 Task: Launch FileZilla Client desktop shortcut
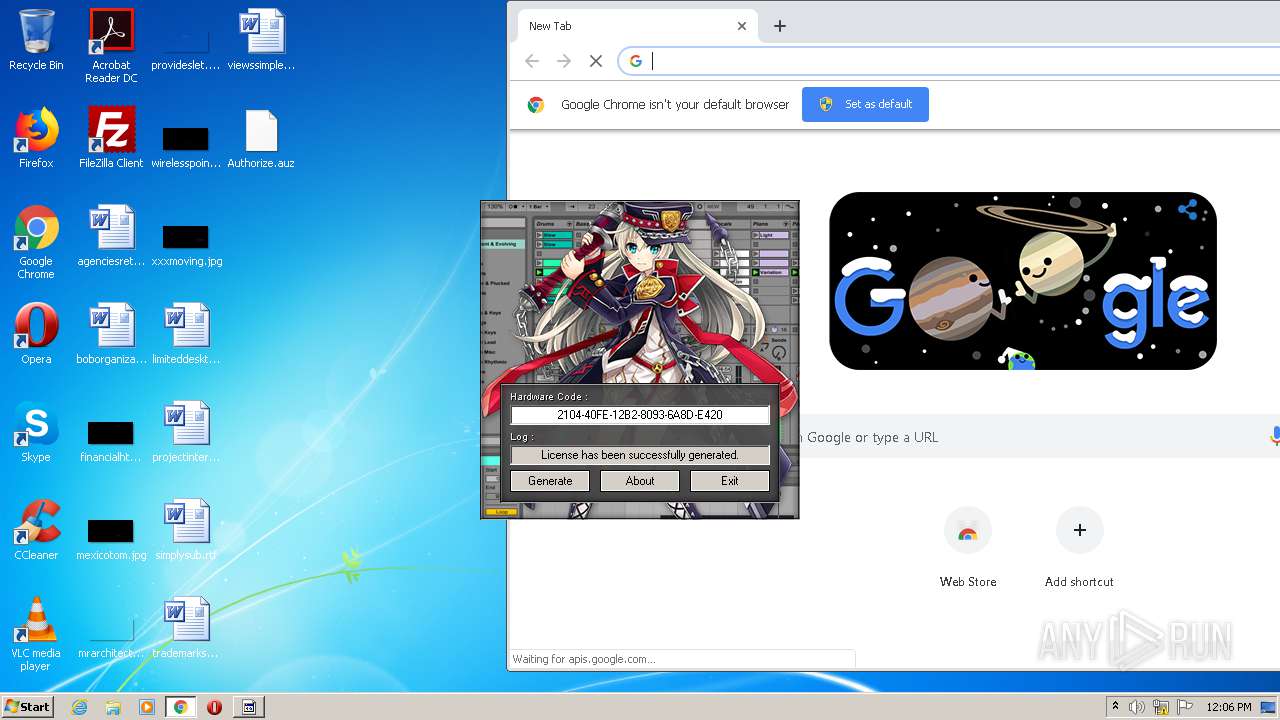tap(111, 139)
